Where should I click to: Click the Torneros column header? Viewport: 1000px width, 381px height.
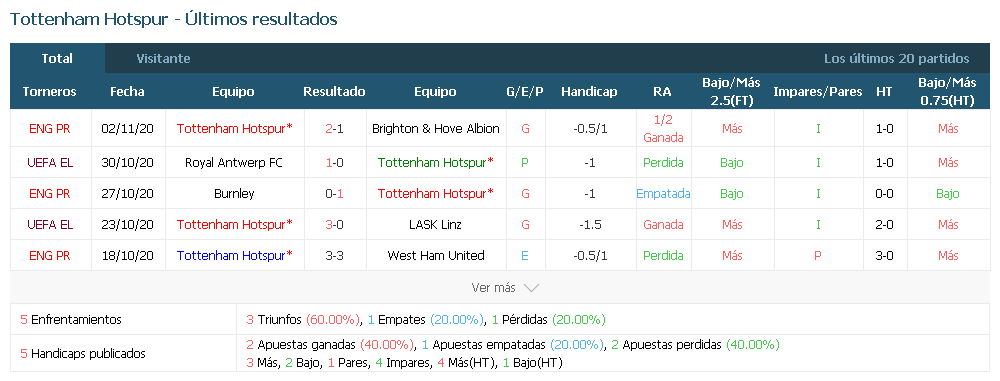pos(49,92)
